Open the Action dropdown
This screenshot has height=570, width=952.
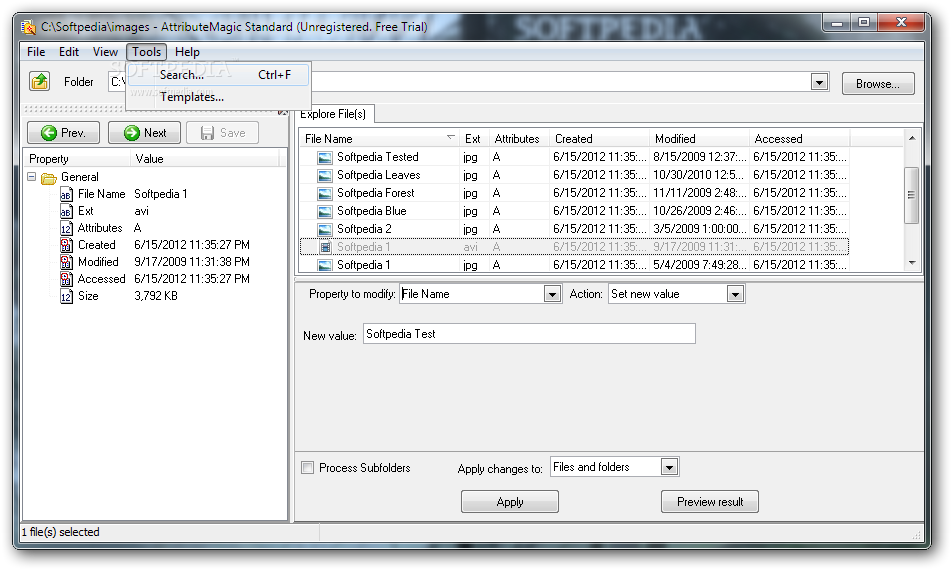click(x=735, y=294)
